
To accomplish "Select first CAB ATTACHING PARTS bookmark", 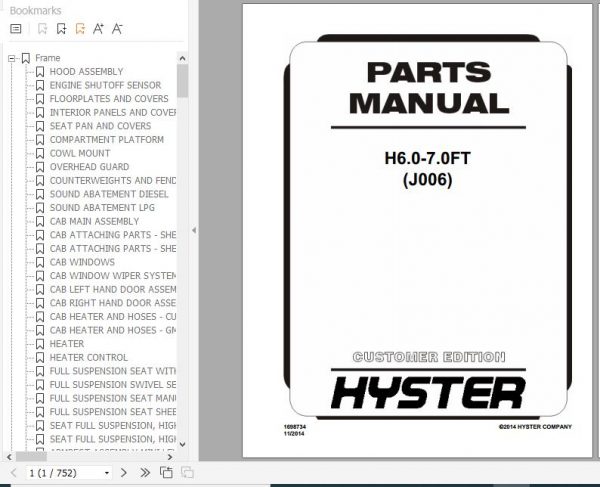I will click(113, 235).
